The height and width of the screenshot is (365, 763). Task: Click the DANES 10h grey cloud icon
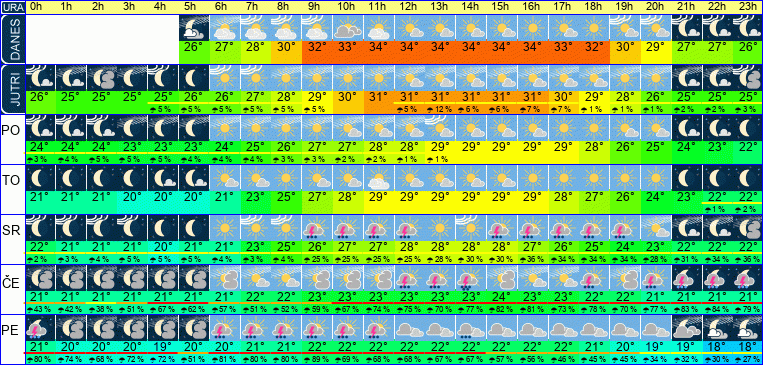[347, 28]
